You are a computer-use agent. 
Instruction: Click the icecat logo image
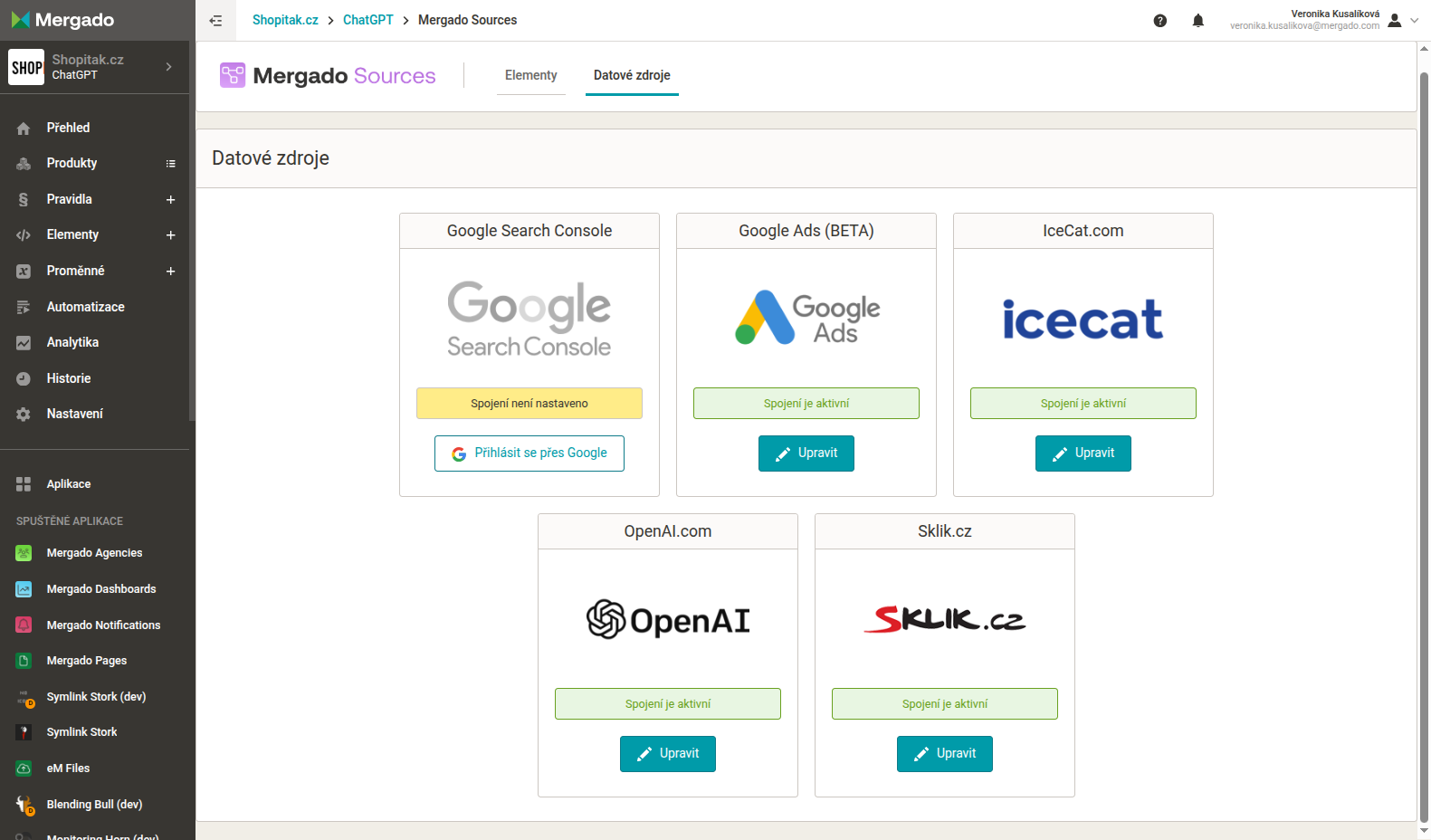pos(1083,319)
